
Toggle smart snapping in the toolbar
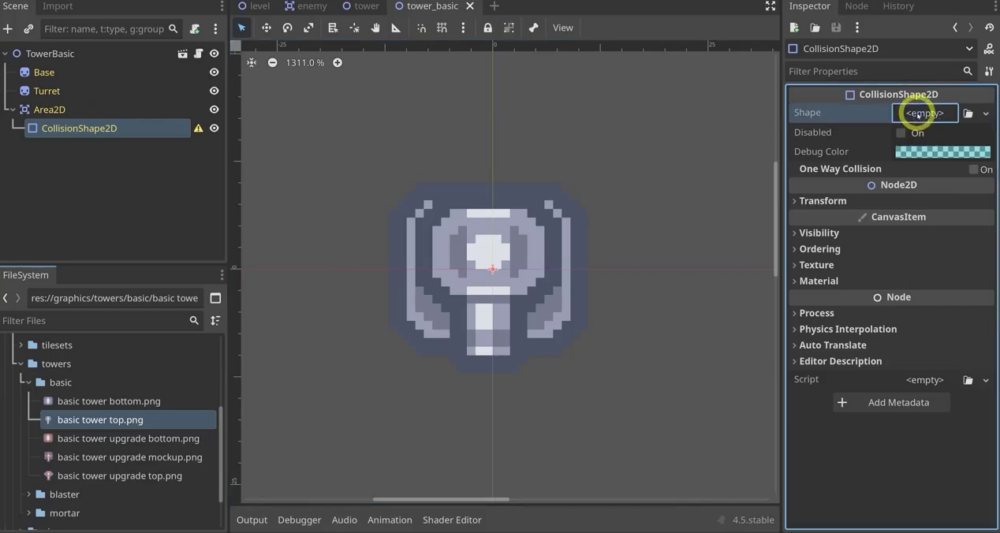tap(422, 28)
